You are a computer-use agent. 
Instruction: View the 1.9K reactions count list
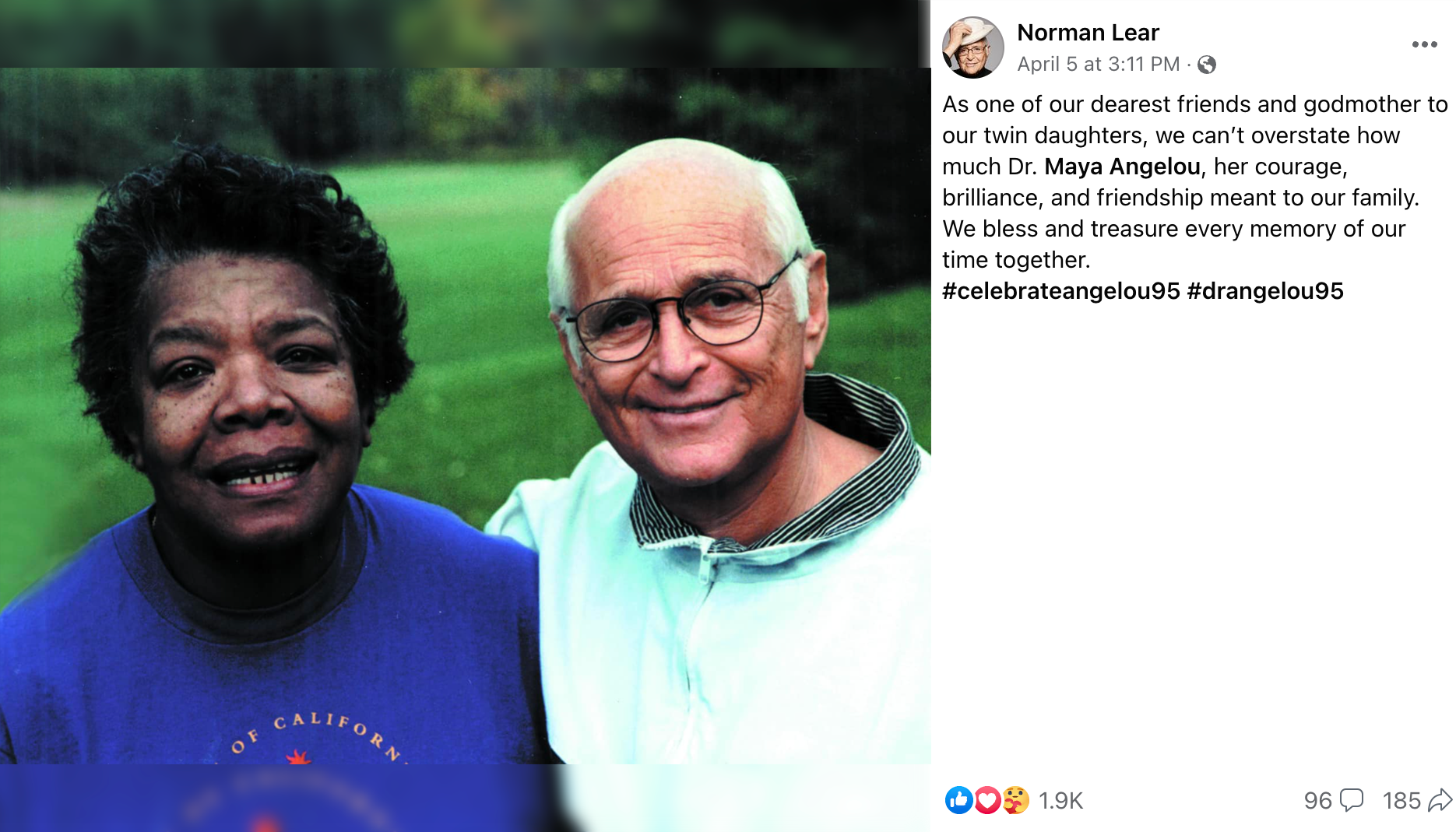pyautogui.click(x=1061, y=801)
